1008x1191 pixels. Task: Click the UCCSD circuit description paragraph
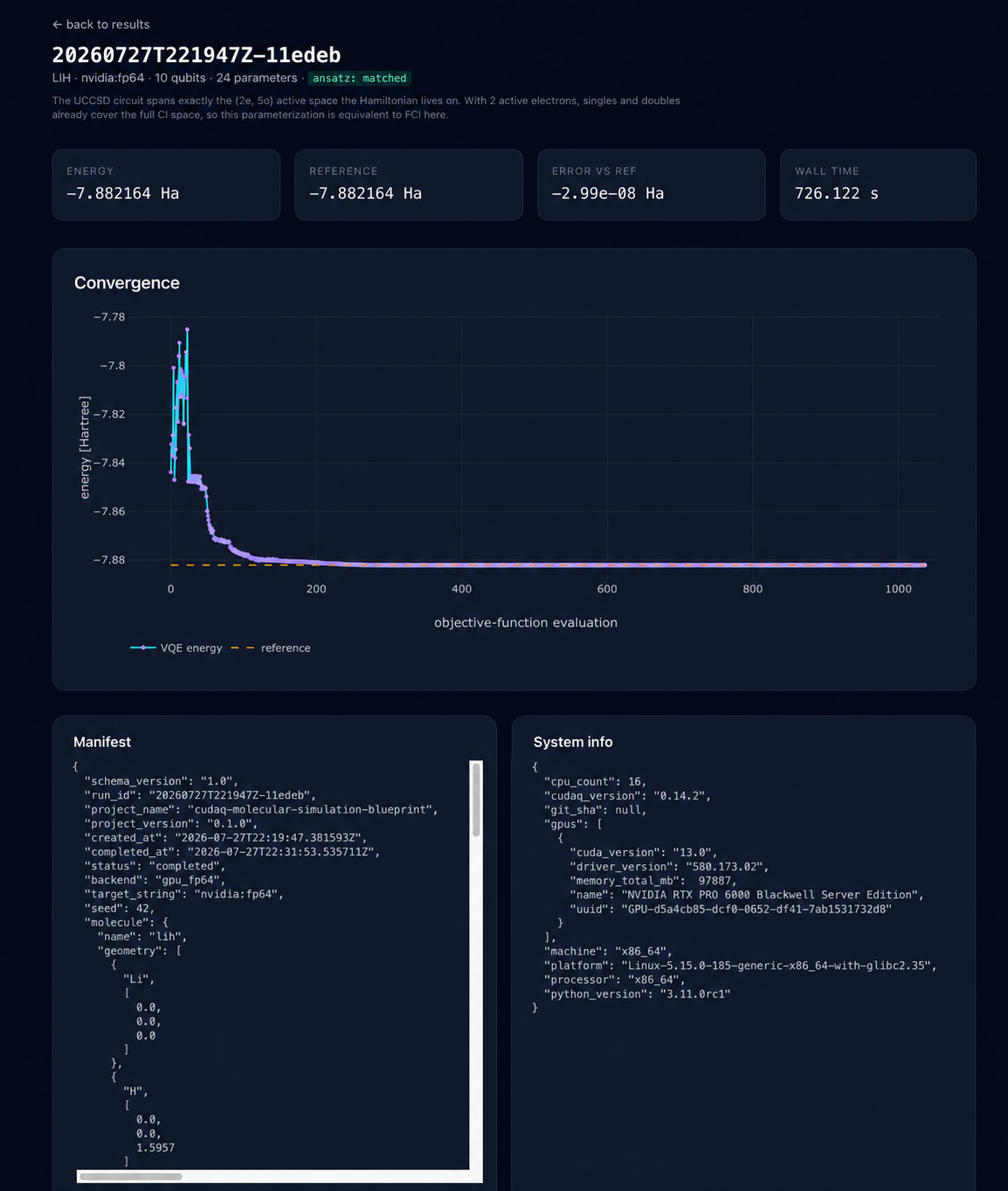click(x=366, y=107)
